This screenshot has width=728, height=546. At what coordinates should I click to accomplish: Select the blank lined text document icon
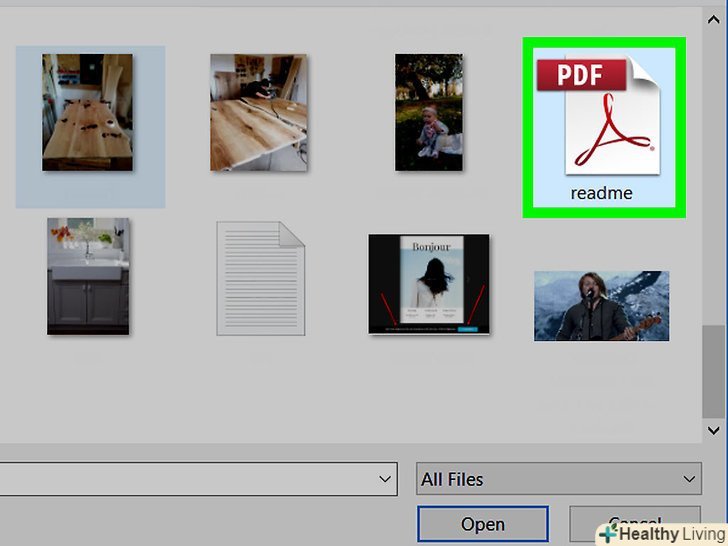coord(260,278)
